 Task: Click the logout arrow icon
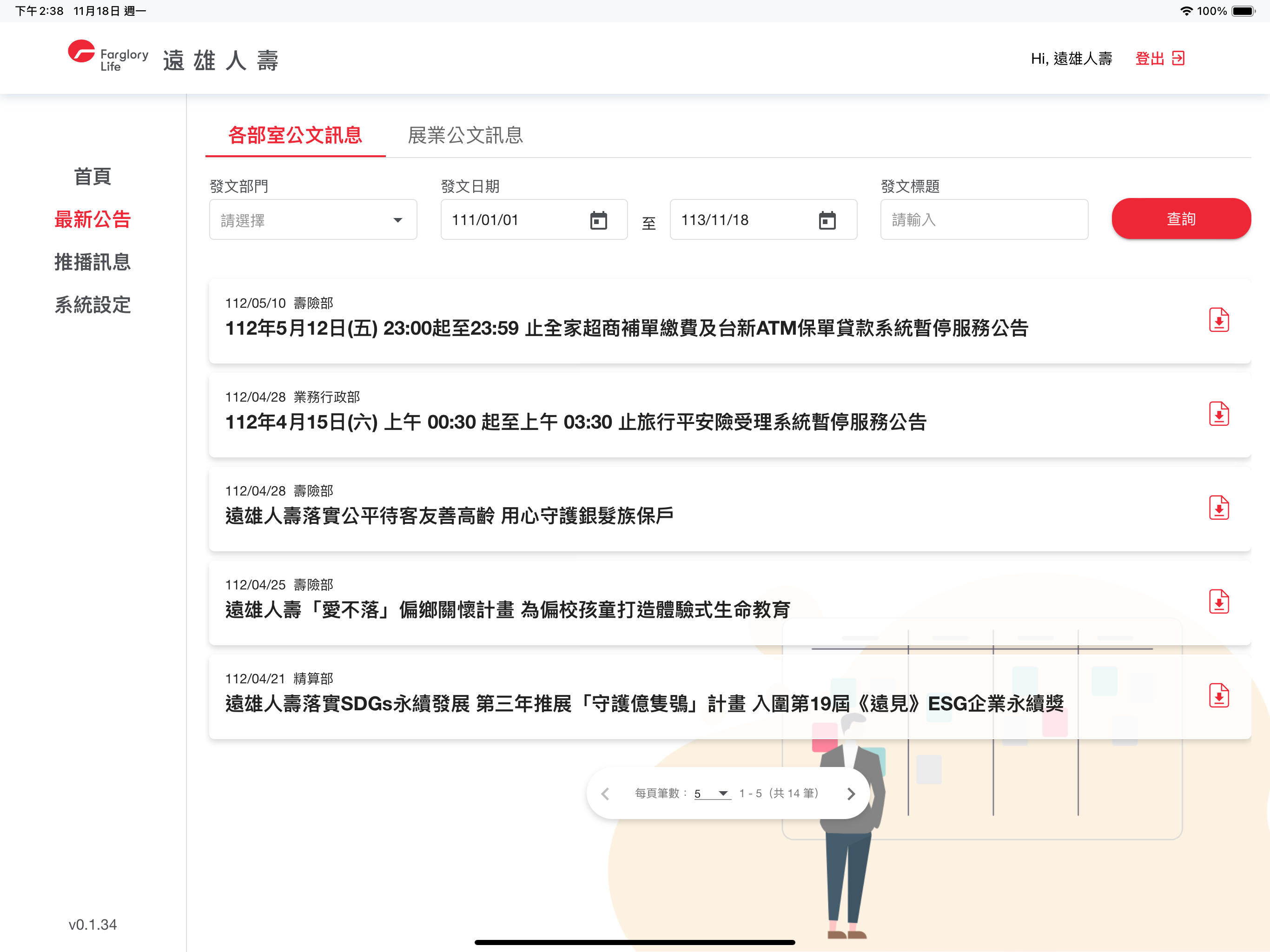click(1178, 59)
